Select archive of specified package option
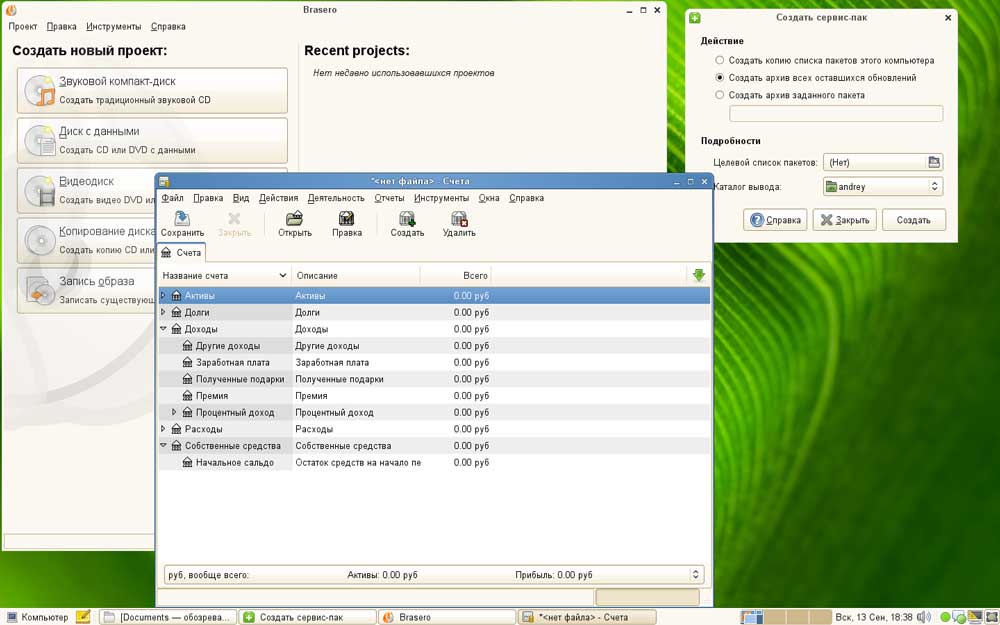The height and width of the screenshot is (625, 1000). (x=720, y=95)
